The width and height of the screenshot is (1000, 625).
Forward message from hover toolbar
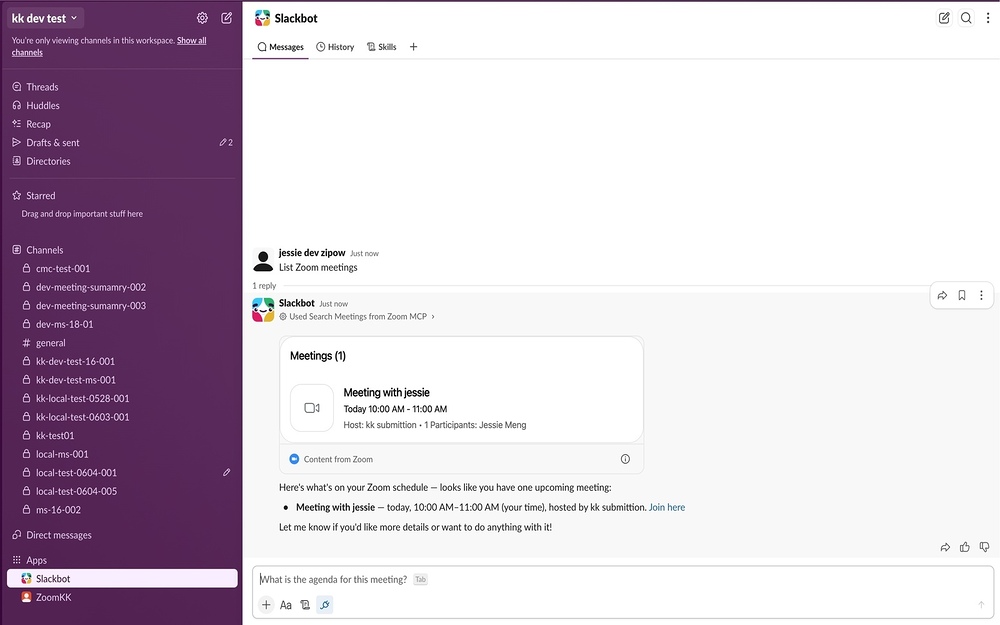coord(942,295)
